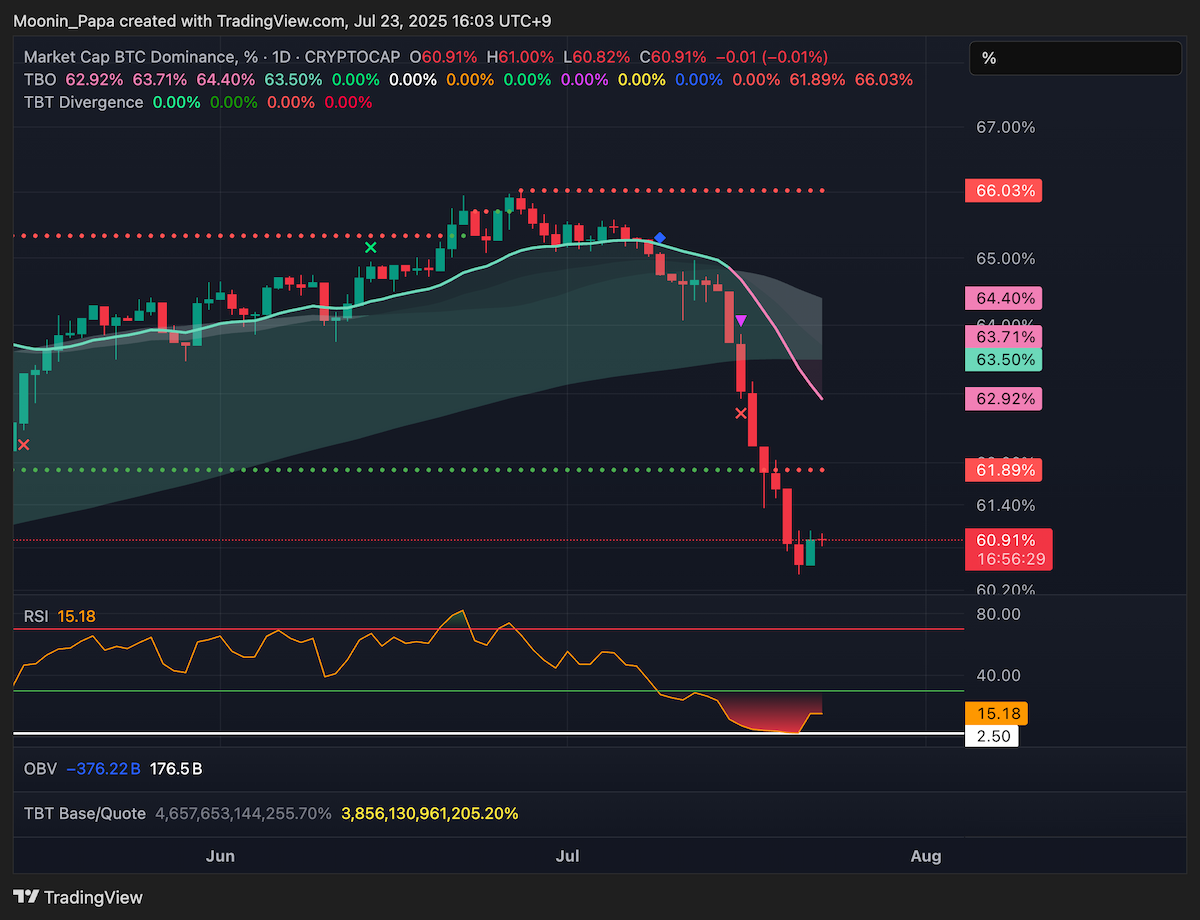Viewport: 1200px width, 920px height.
Task: Click the red X marker at left edge
Action: click(23, 444)
